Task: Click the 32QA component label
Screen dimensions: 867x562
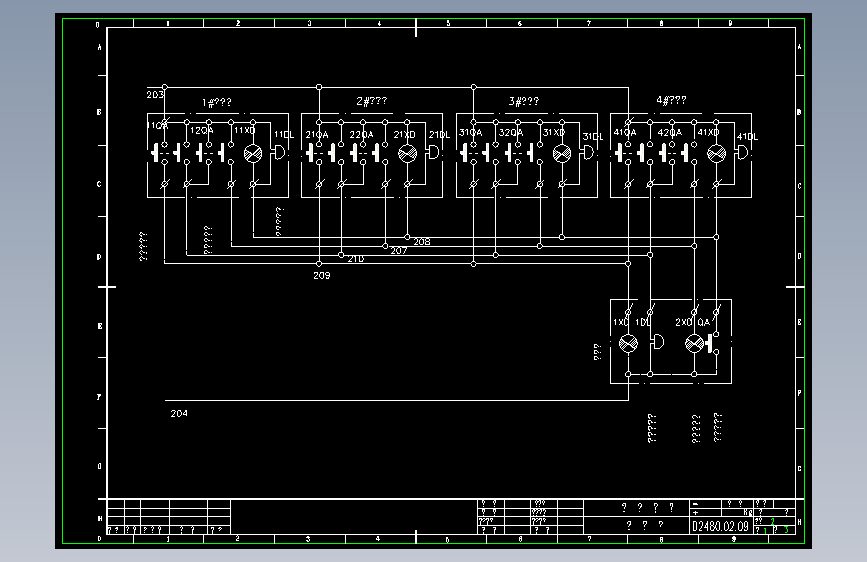Action: coord(511,133)
